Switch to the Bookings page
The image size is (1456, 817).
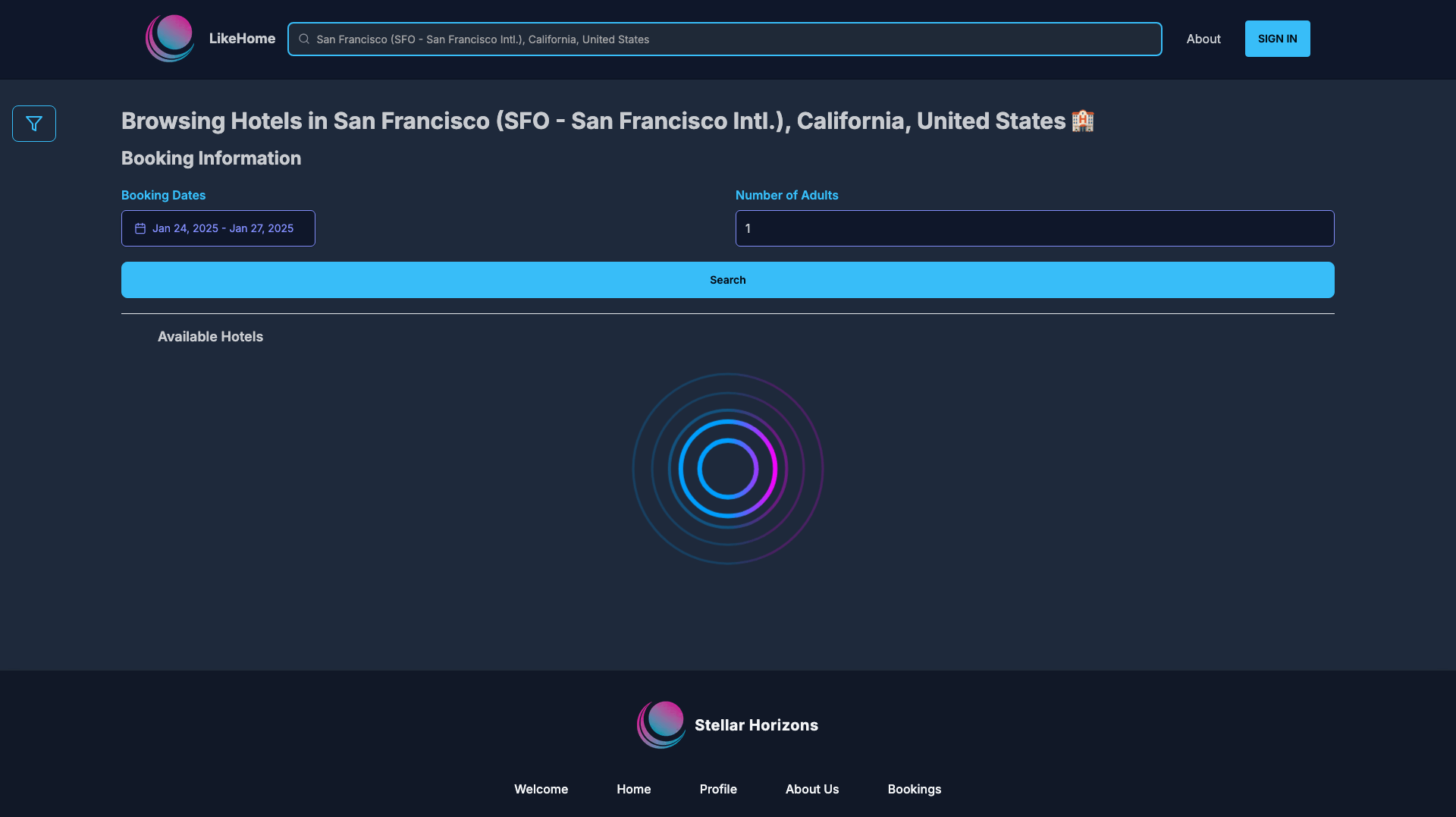click(x=914, y=789)
